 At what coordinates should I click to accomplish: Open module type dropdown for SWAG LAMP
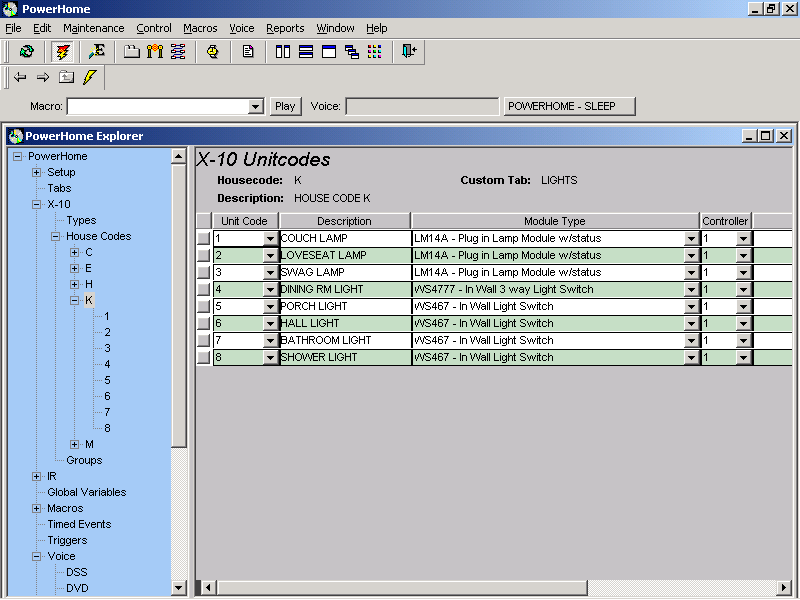(x=692, y=272)
